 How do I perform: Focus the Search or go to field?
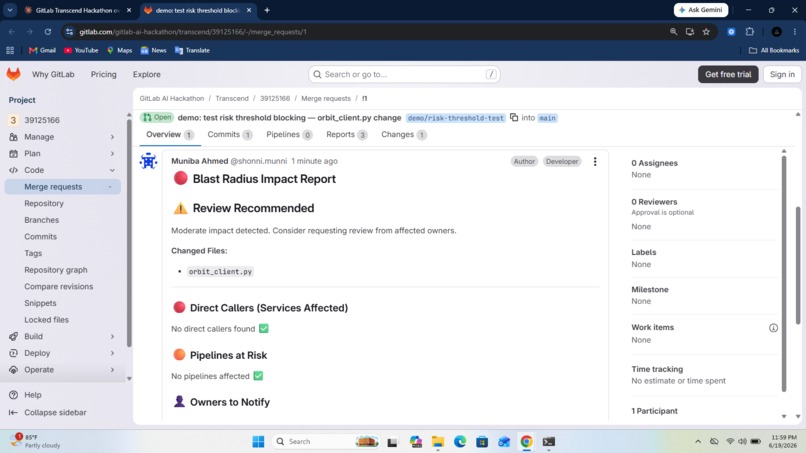(404, 74)
